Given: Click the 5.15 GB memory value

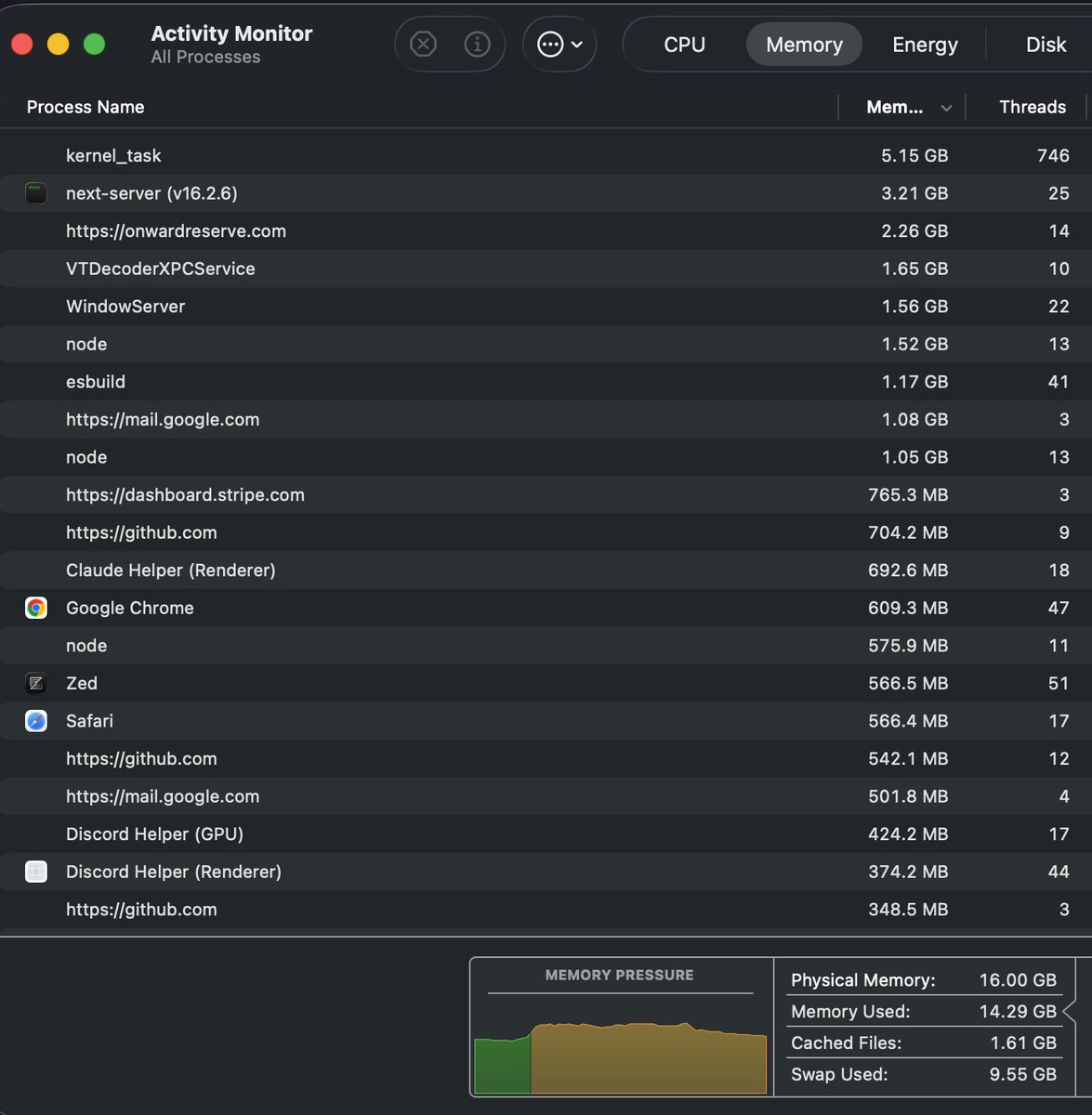Looking at the screenshot, I should click(914, 155).
